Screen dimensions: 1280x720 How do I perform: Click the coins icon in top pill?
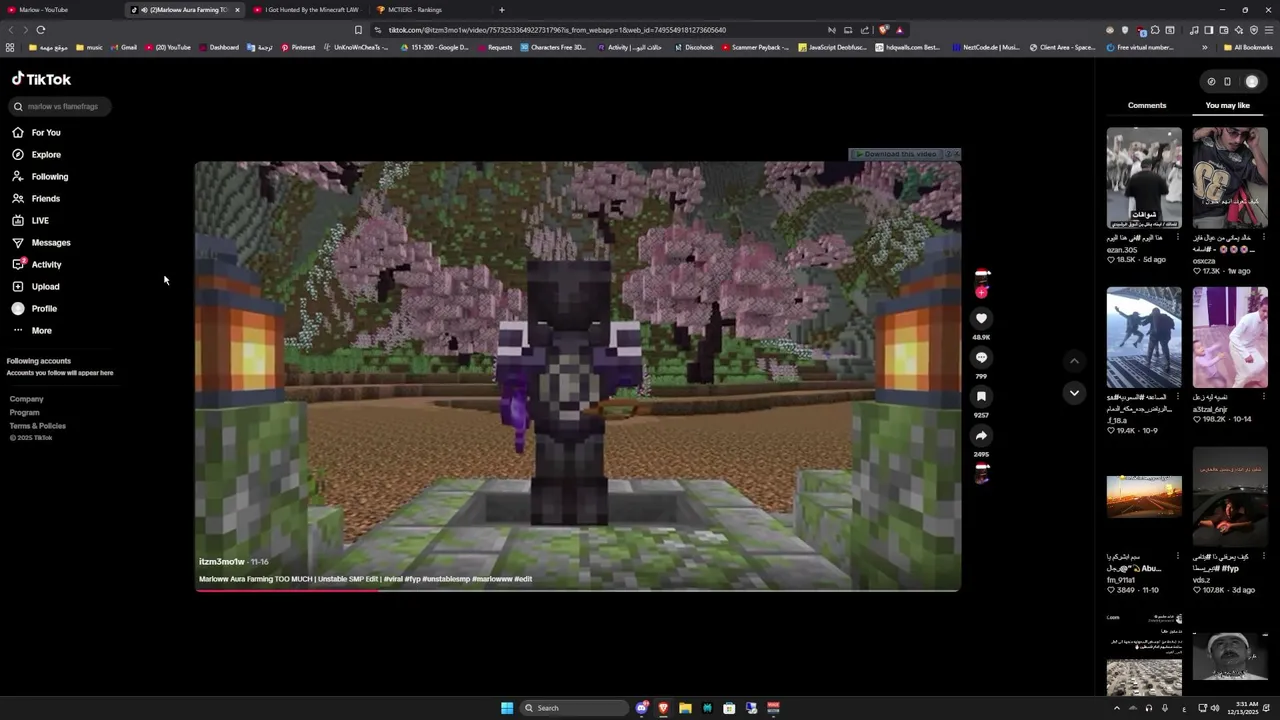(1211, 82)
